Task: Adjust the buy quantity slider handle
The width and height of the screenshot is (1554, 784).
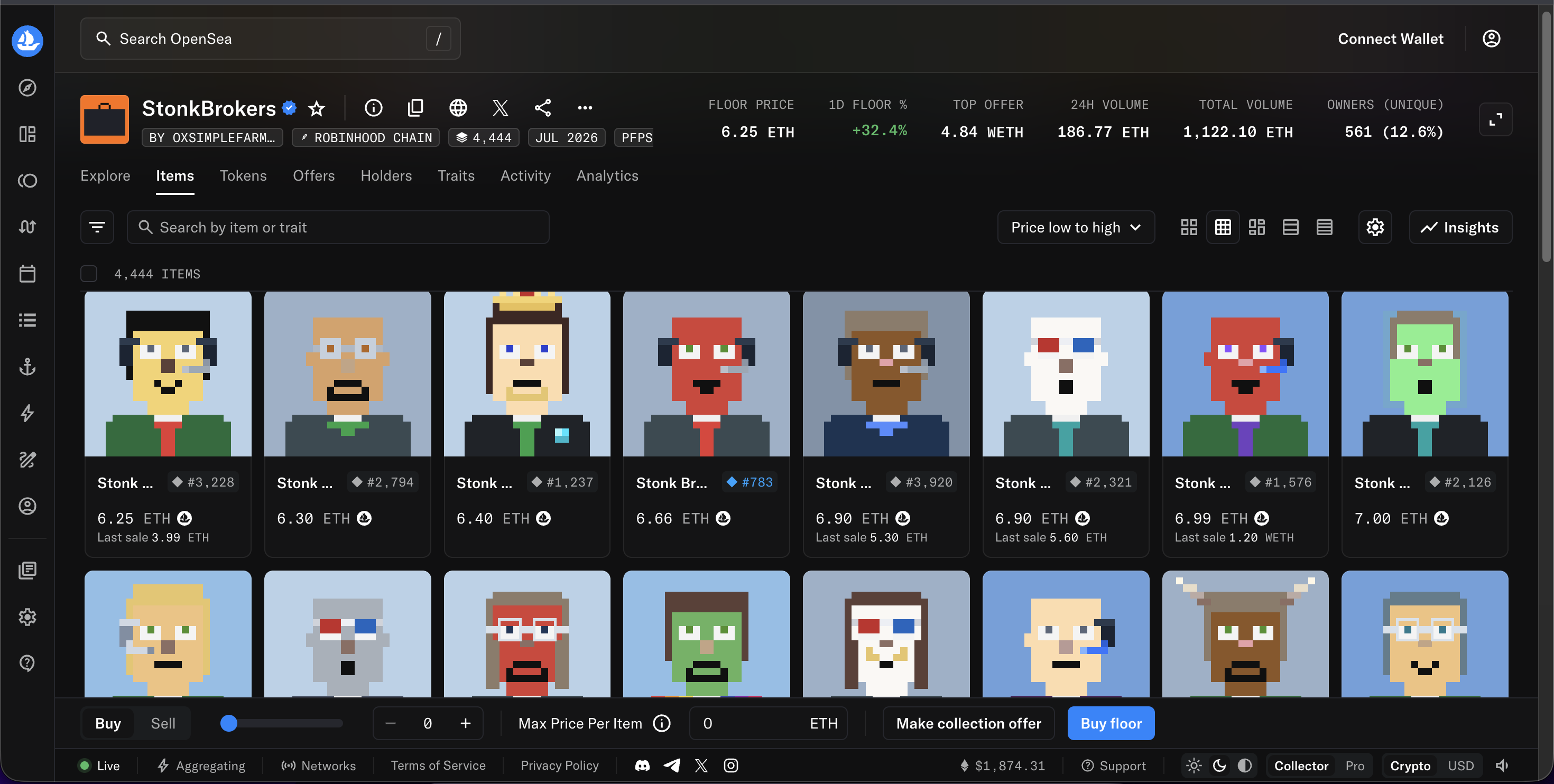Action: (x=229, y=723)
